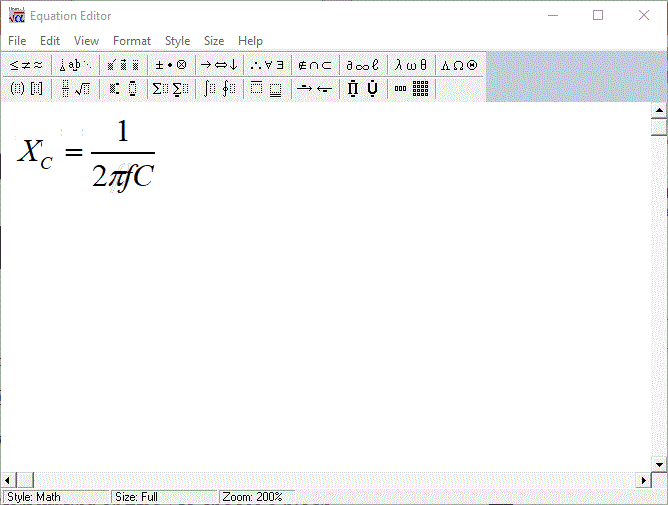Click the horizontal scrollbar right arrow

pos(643,480)
